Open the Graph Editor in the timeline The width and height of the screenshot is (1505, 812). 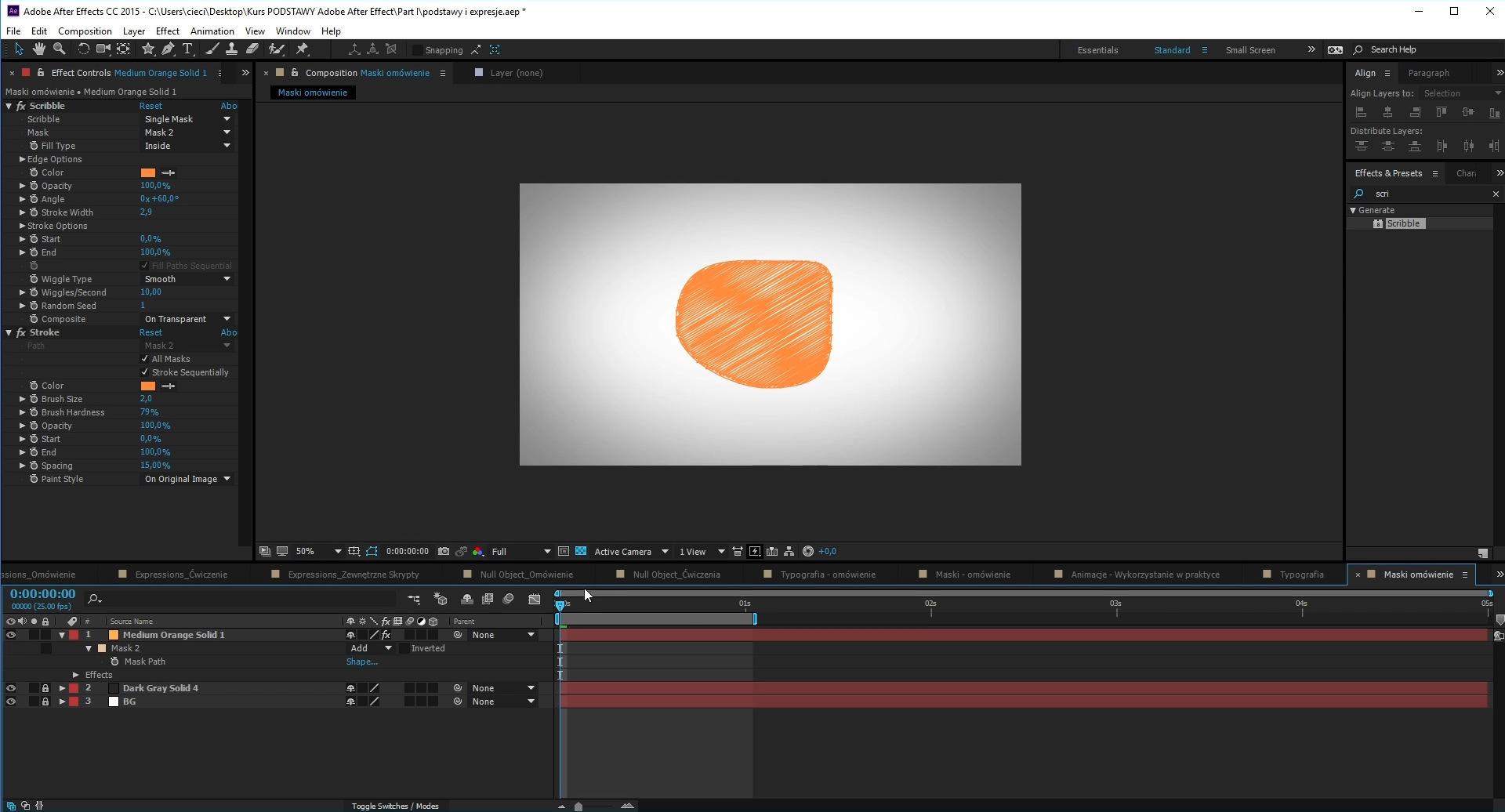pos(535,598)
